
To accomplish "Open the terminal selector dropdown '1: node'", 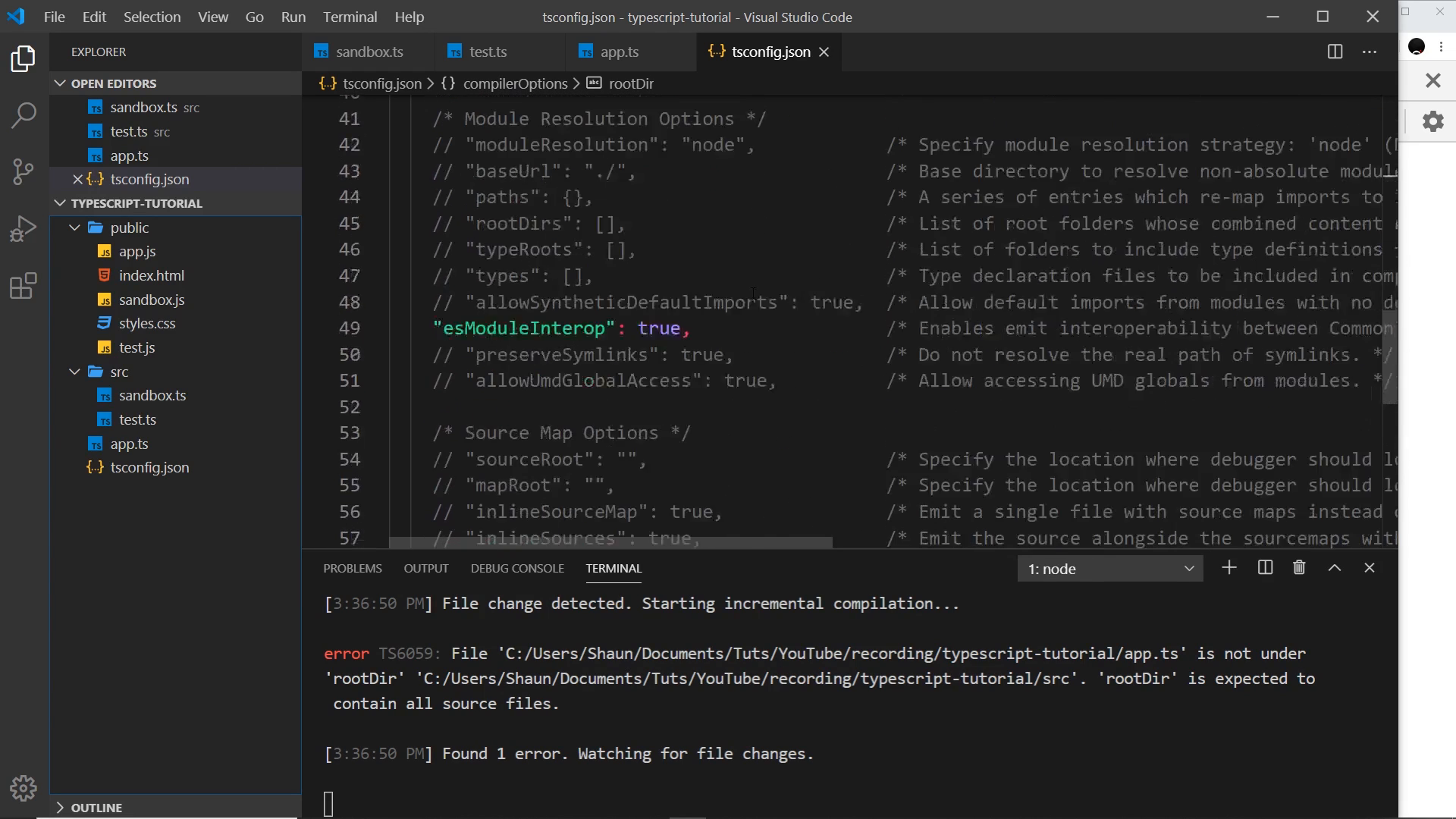I will [1110, 569].
